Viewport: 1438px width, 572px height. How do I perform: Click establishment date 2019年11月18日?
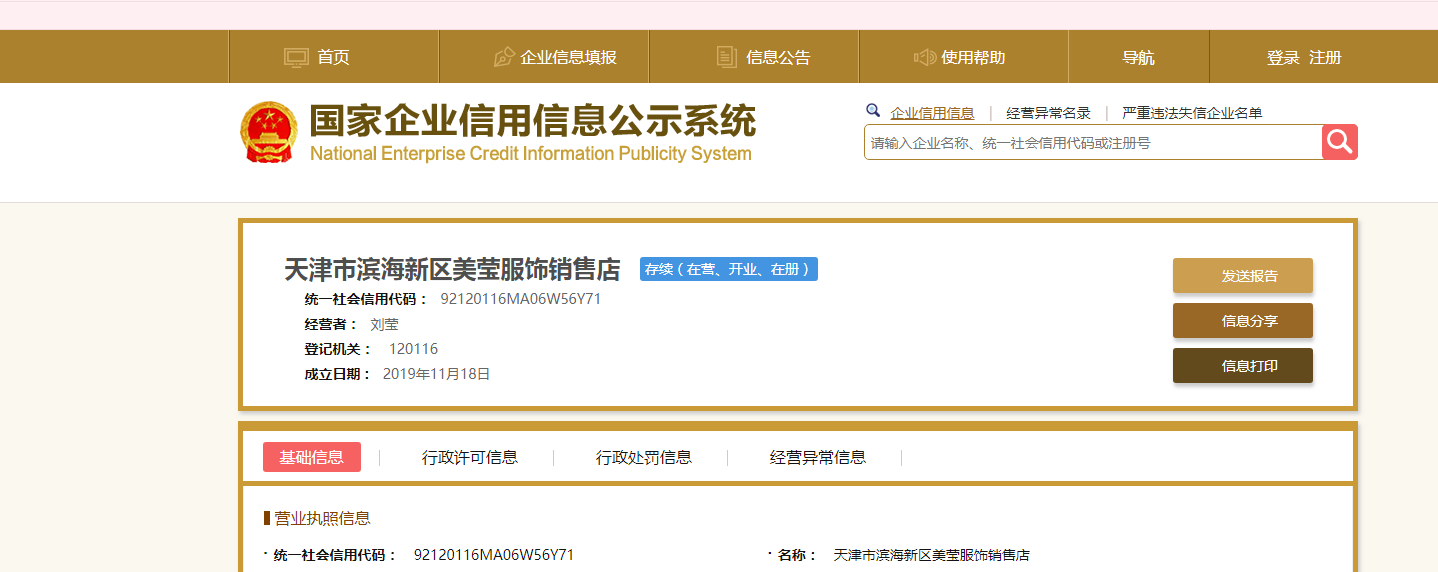pos(437,374)
